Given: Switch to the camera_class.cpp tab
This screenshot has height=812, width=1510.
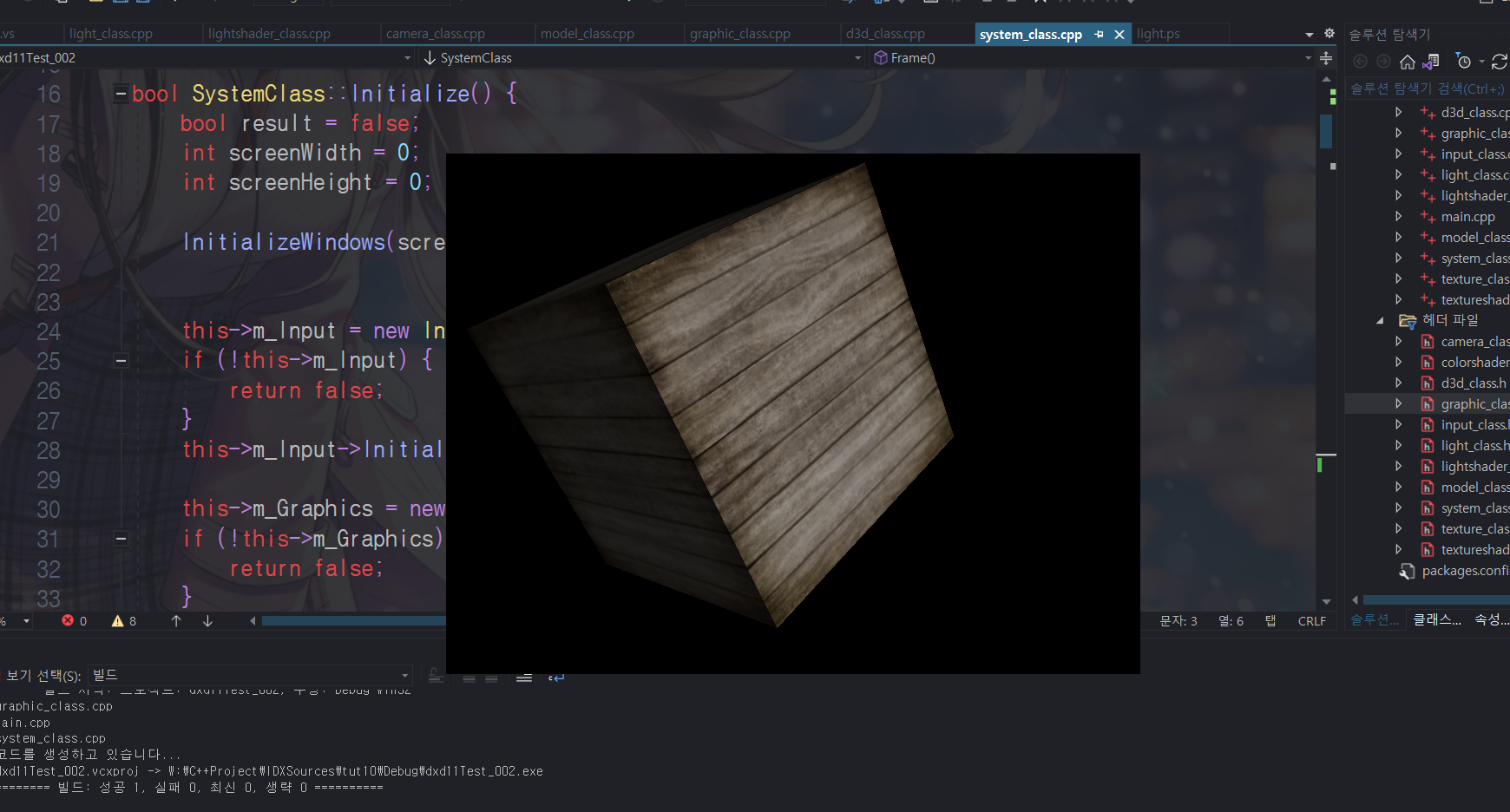Looking at the screenshot, I should coord(435,34).
